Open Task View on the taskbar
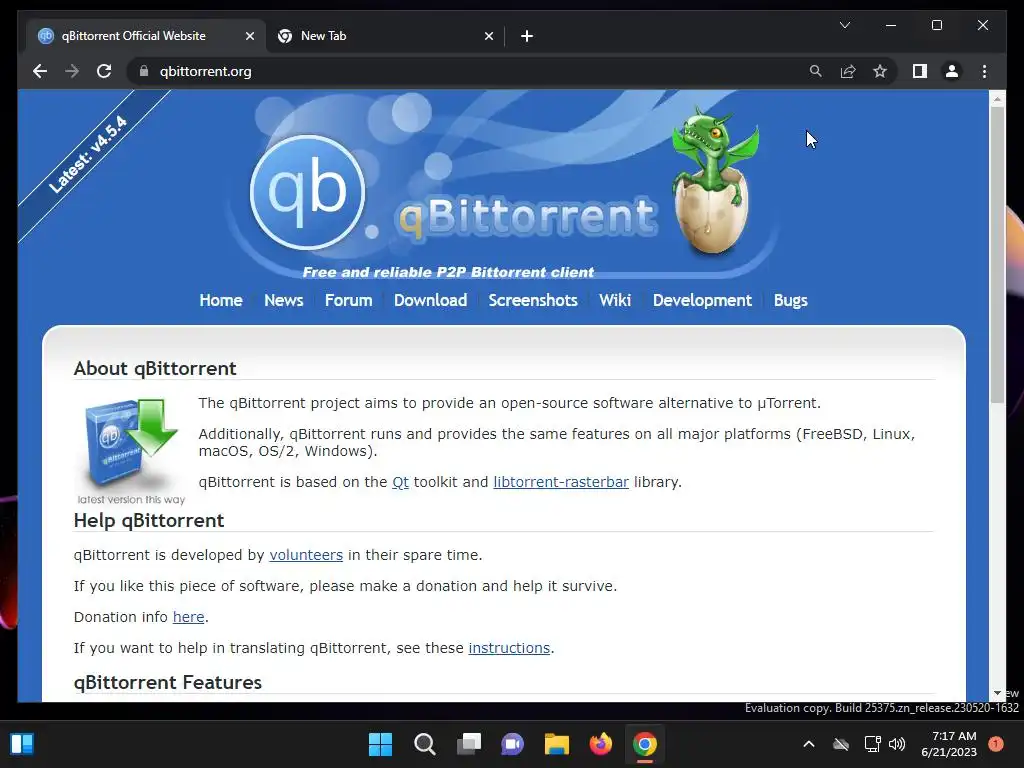Image resolution: width=1024 pixels, height=768 pixels. click(x=468, y=744)
